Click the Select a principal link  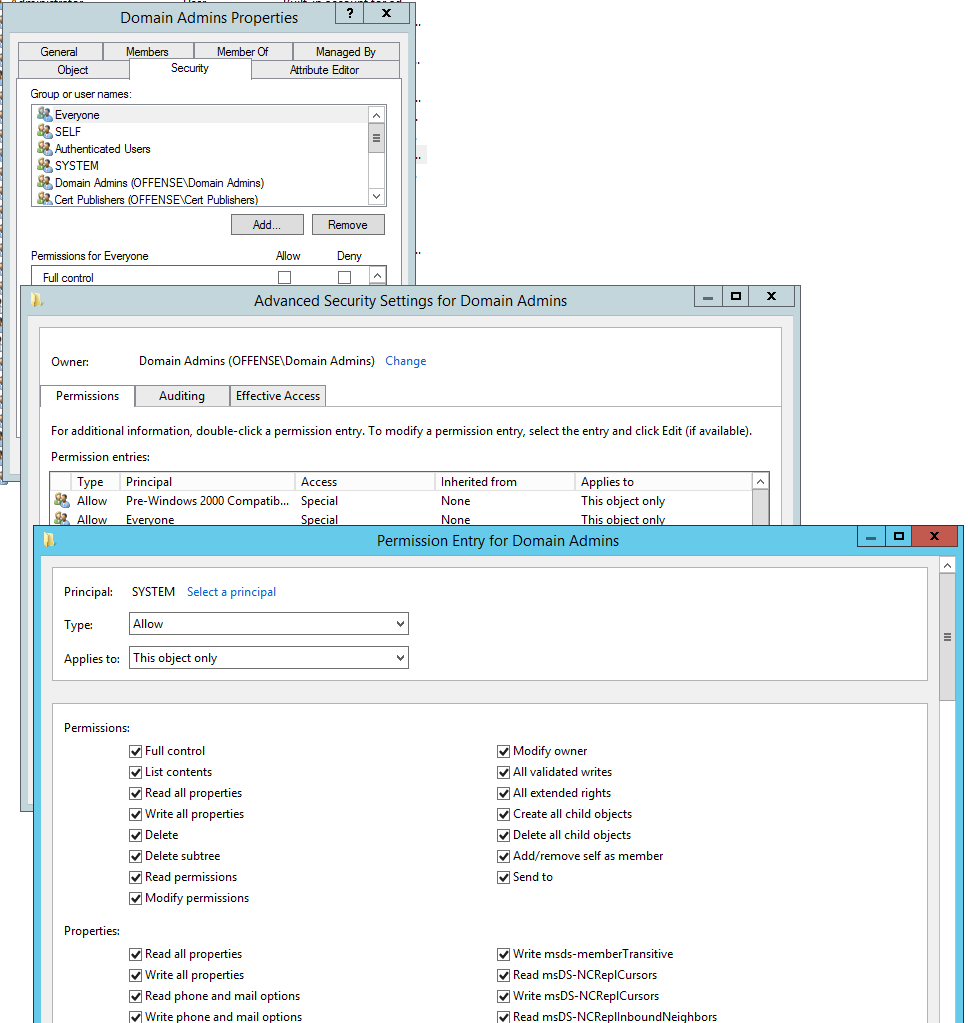click(231, 592)
